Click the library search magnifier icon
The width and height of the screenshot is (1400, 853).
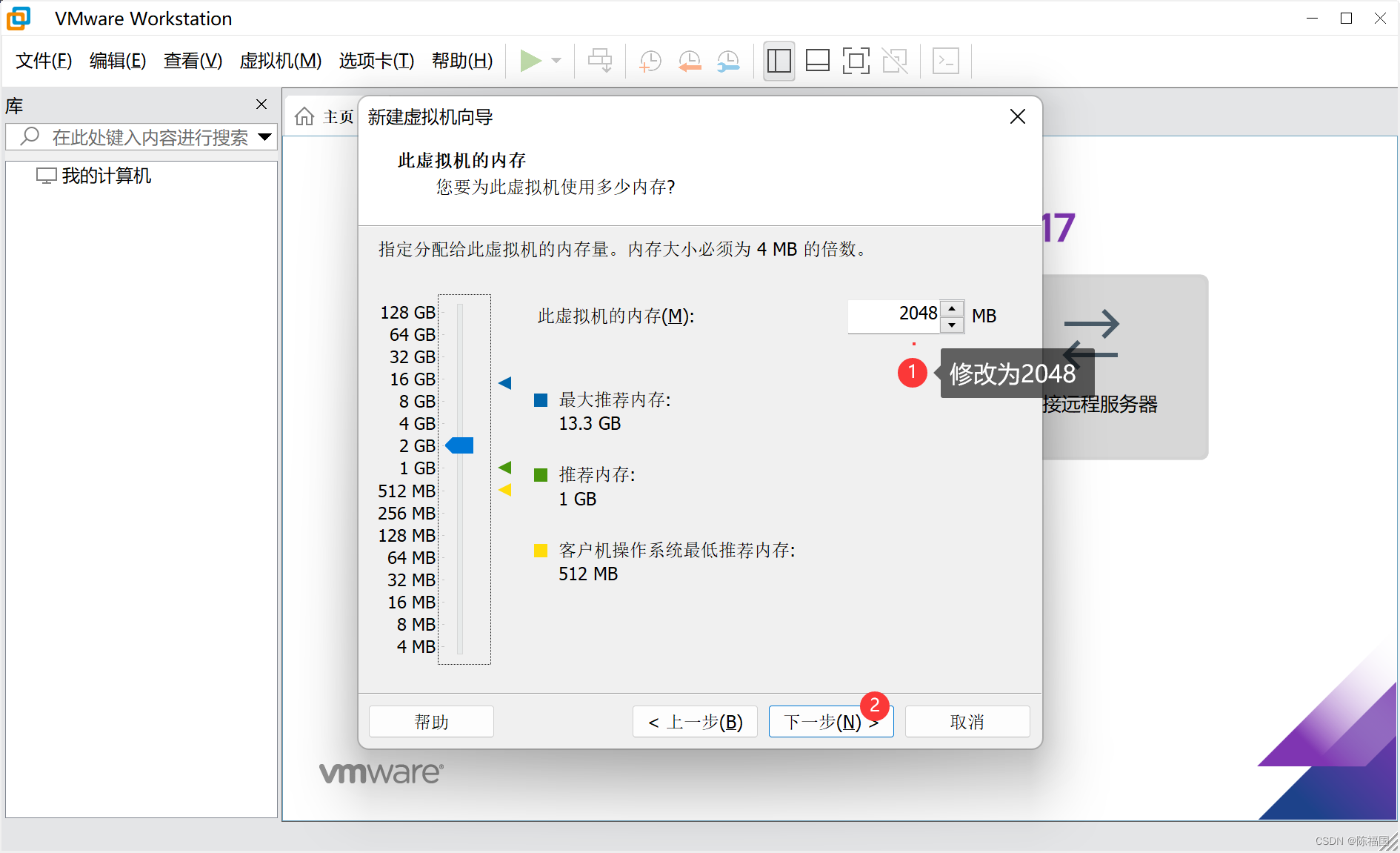point(30,136)
